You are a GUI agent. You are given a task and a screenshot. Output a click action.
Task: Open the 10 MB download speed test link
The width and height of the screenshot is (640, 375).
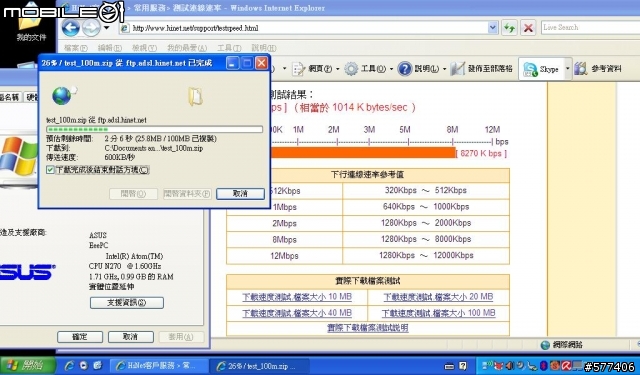click(297, 297)
